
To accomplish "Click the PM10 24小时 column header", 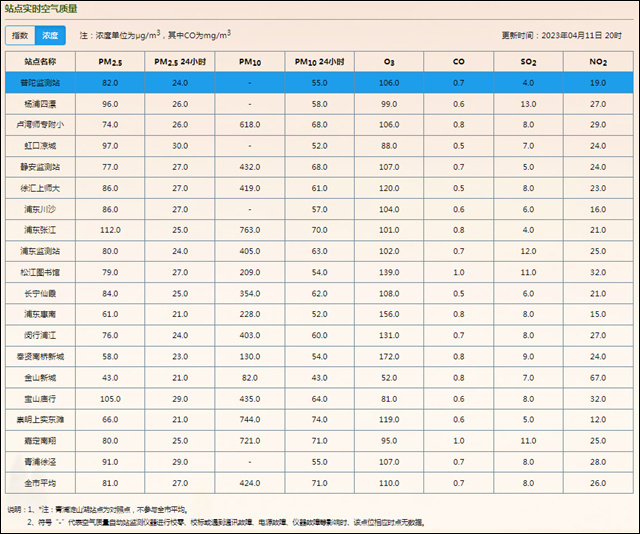I will (320, 62).
